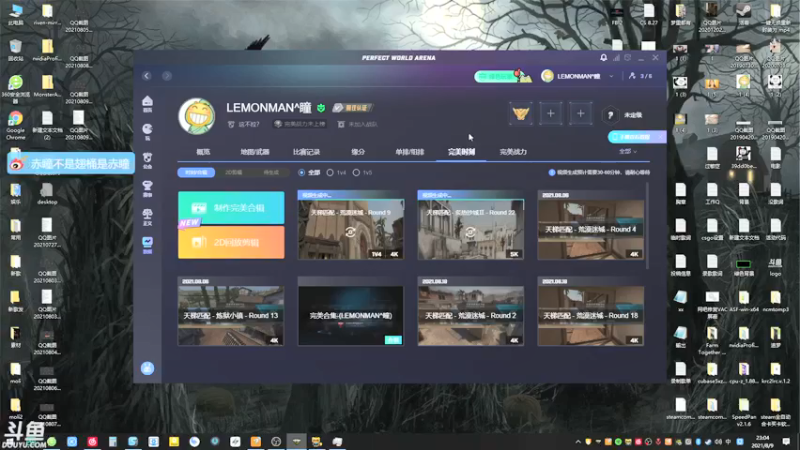Screen dimensions: 800x450
Task: Switch to the 完美时刻 tab
Action: click(461, 152)
